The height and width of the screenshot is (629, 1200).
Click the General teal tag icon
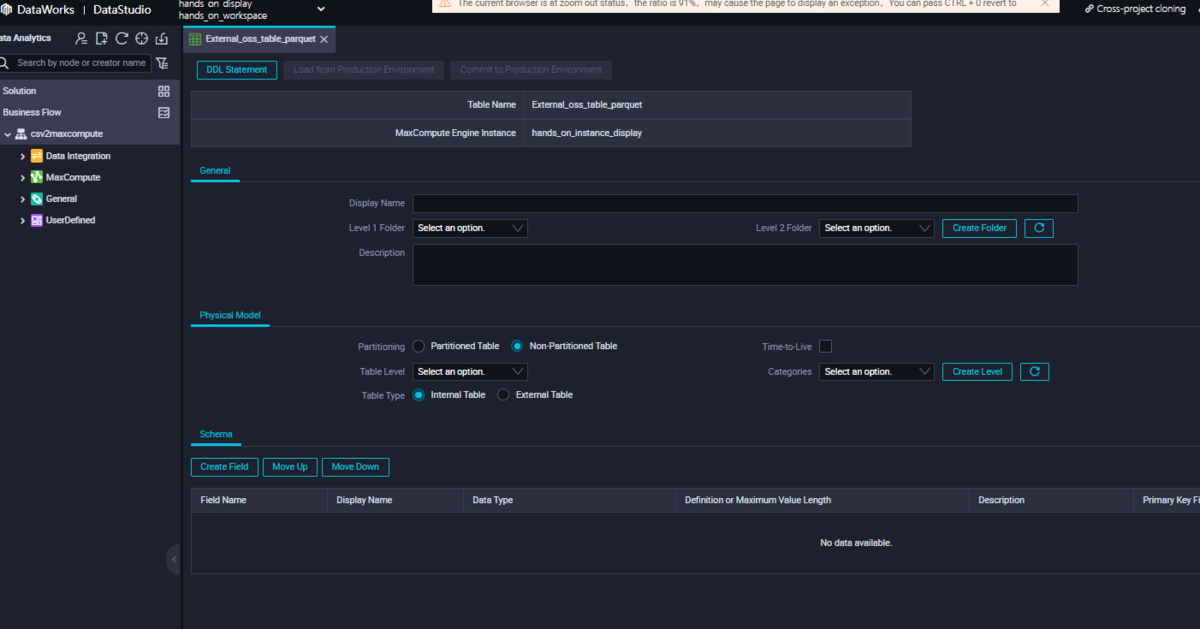(37, 199)
